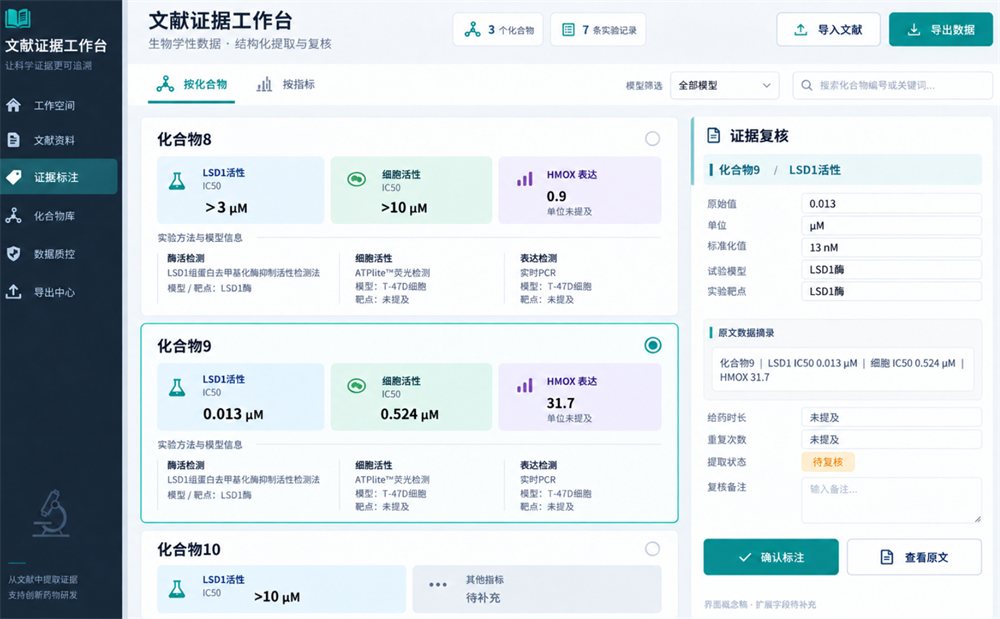The image size is (1000, 619).
Task: Switch to the 按化合物 tab
Action: tap(192, 85)
